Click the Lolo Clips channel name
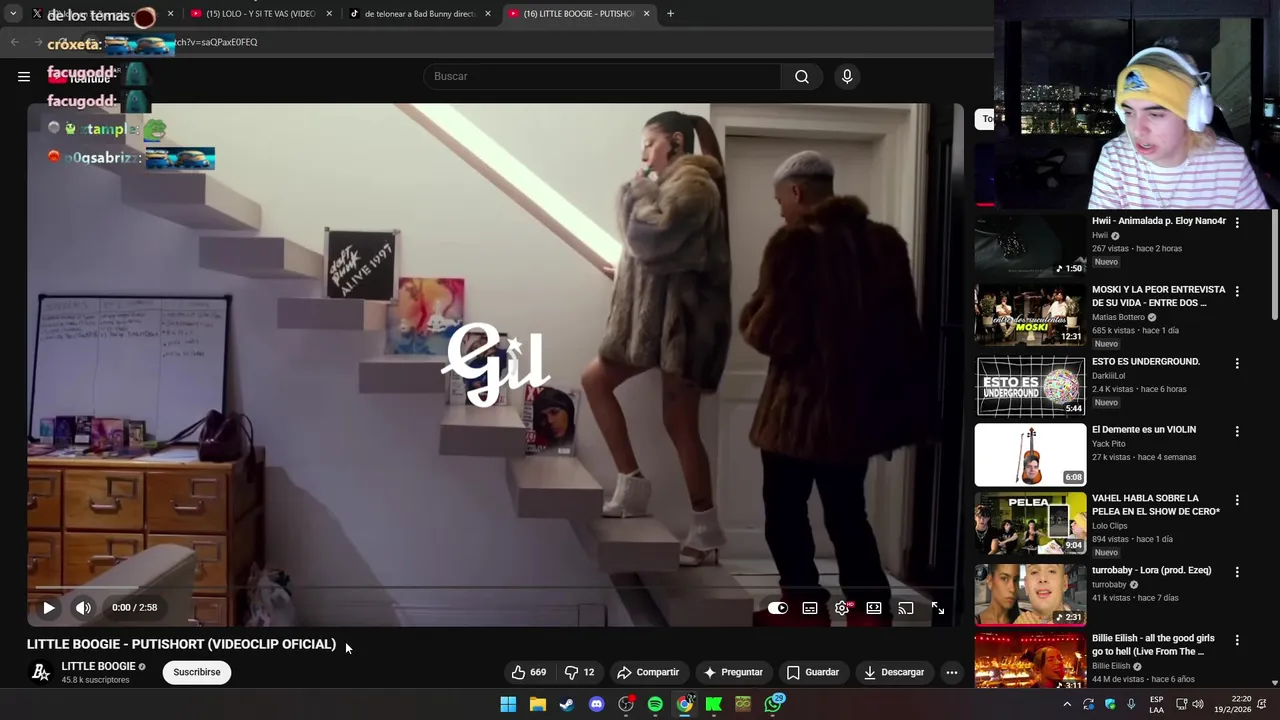The width and height of the screenshot is (1280, 720). tap(1109, 525)
